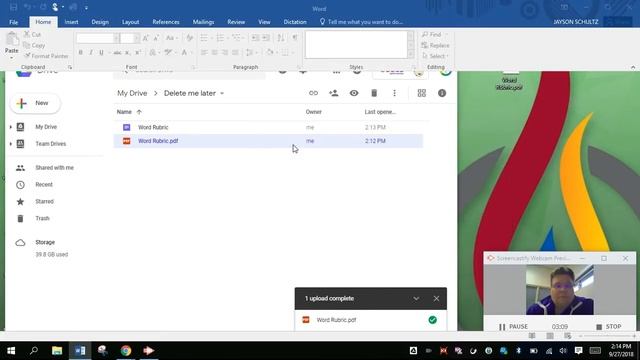The image size is (640, 360).
Task: Switch to the View tab
Action: pos(264,22)
